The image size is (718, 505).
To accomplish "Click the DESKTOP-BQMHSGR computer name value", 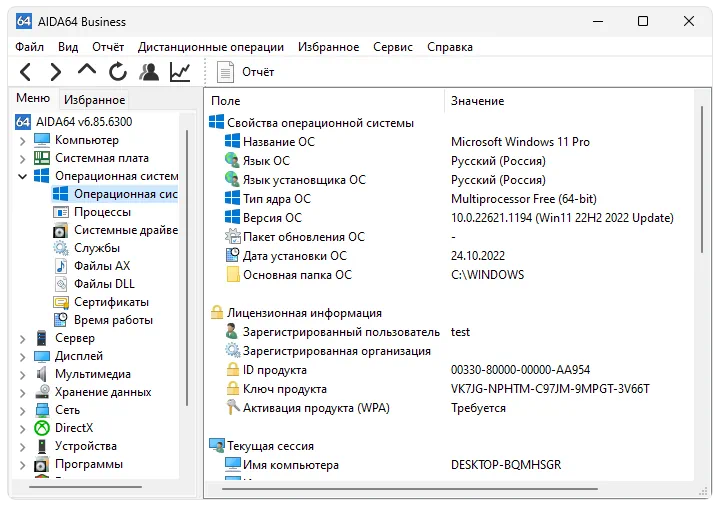I will click(506, 465).
